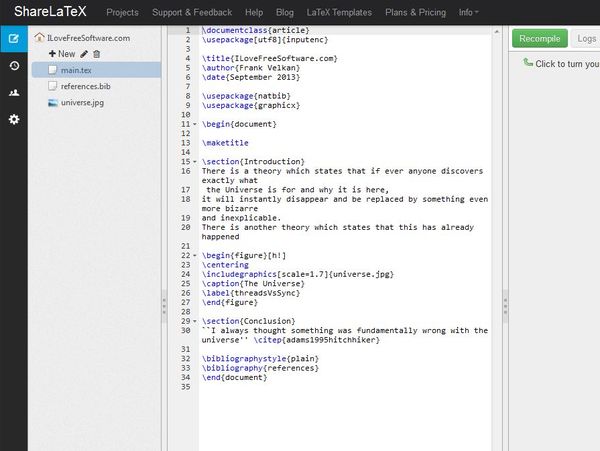The image size is (600, 451).
Task: Click the universe.jpg image file icon
Action: [x=52, y=102]
